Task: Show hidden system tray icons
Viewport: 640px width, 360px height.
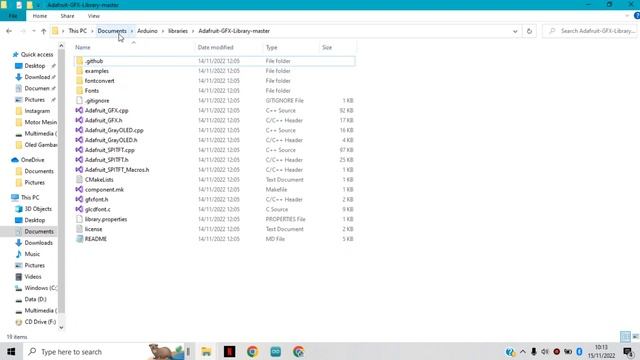Action: (522, 351)
